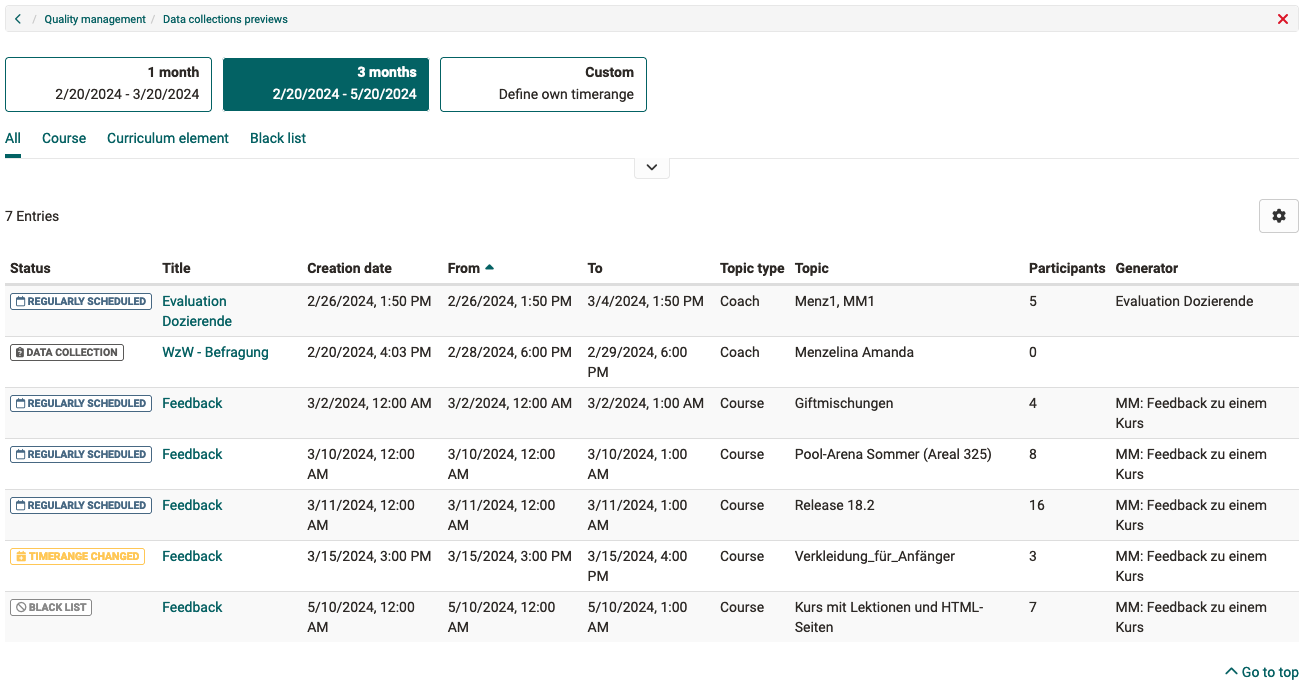
Task: Navigate to Quality management via breadcrumb
Action: [x=95, y=18]
